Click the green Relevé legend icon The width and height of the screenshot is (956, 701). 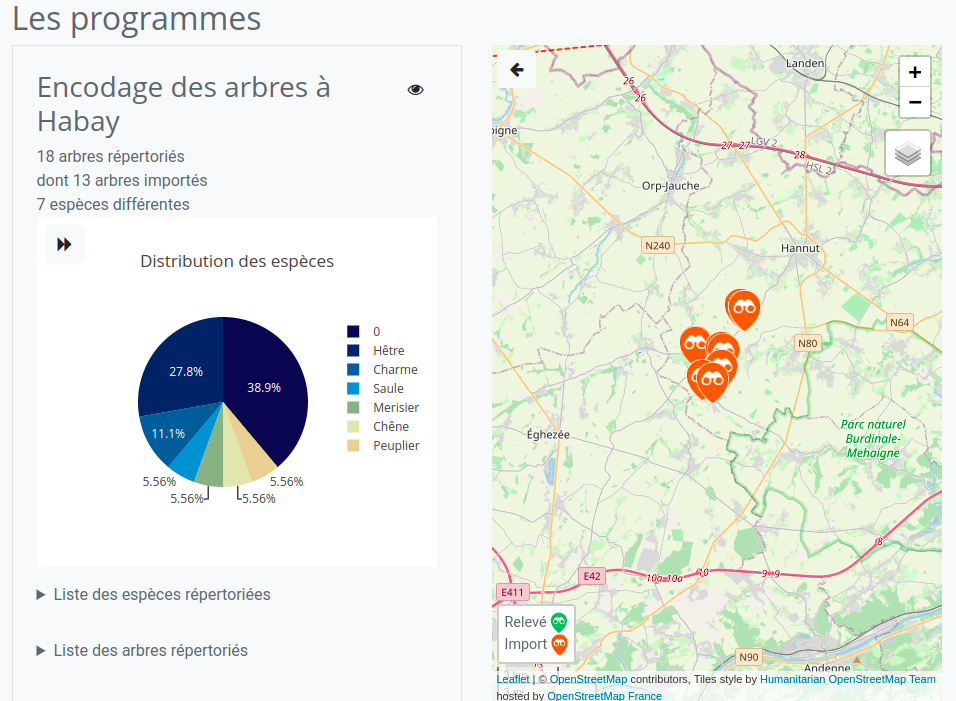pyautogui.click(x=559, y=622)
